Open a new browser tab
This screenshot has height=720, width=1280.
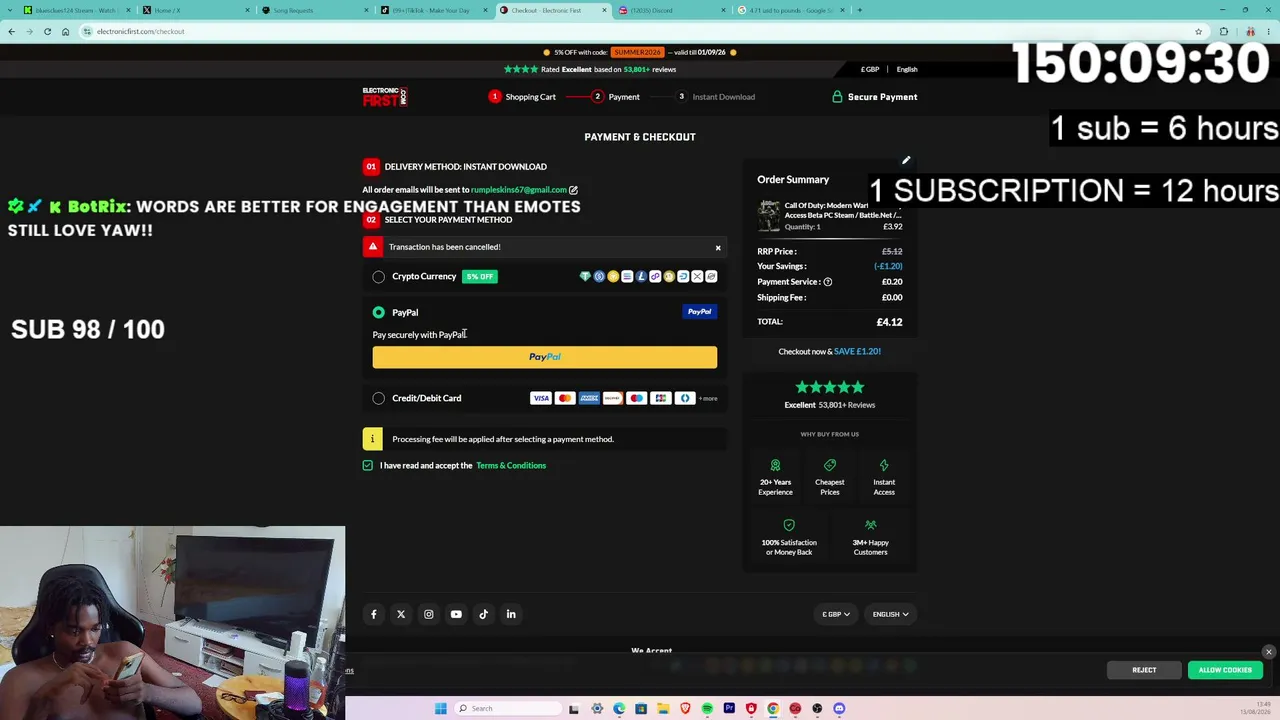[x=859, y=10]
